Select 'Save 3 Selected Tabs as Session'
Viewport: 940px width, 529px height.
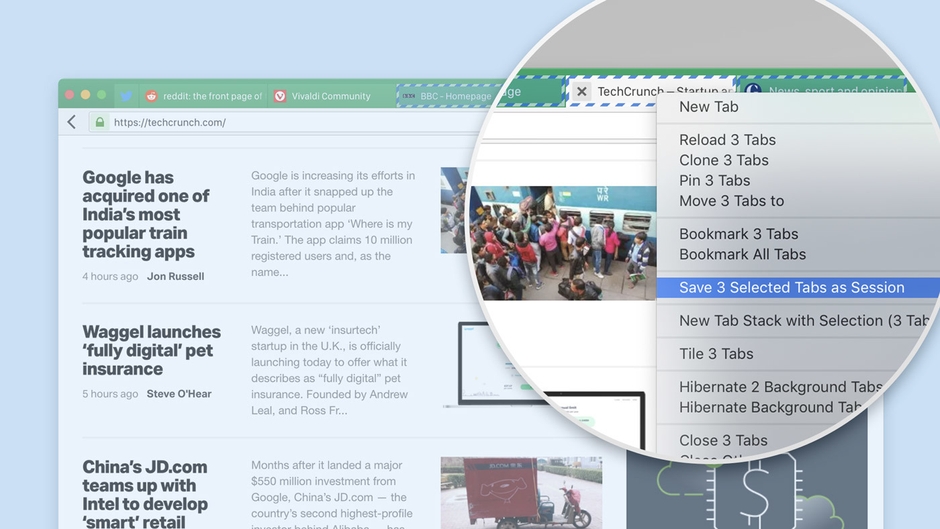[791, 287]
